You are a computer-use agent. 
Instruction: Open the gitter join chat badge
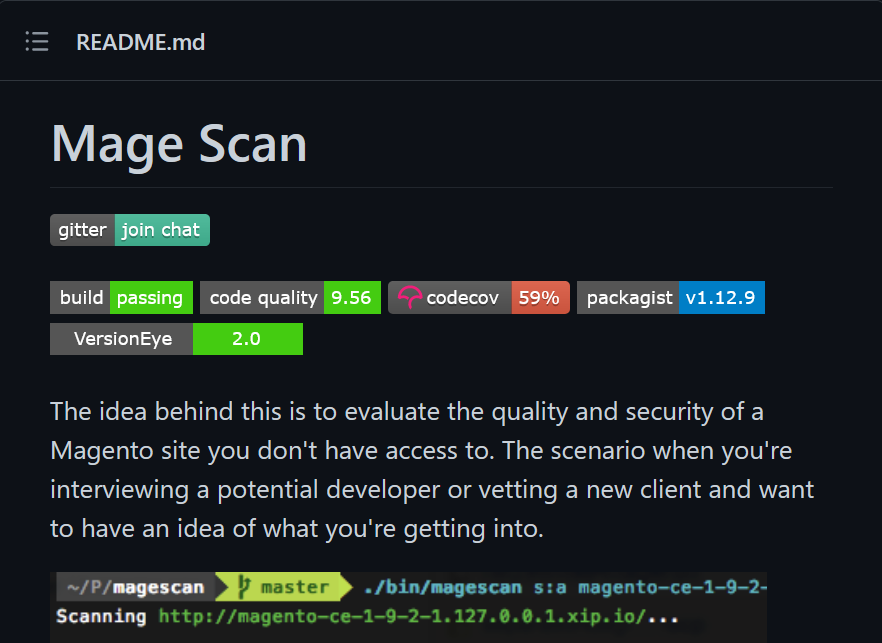point(130,230)
